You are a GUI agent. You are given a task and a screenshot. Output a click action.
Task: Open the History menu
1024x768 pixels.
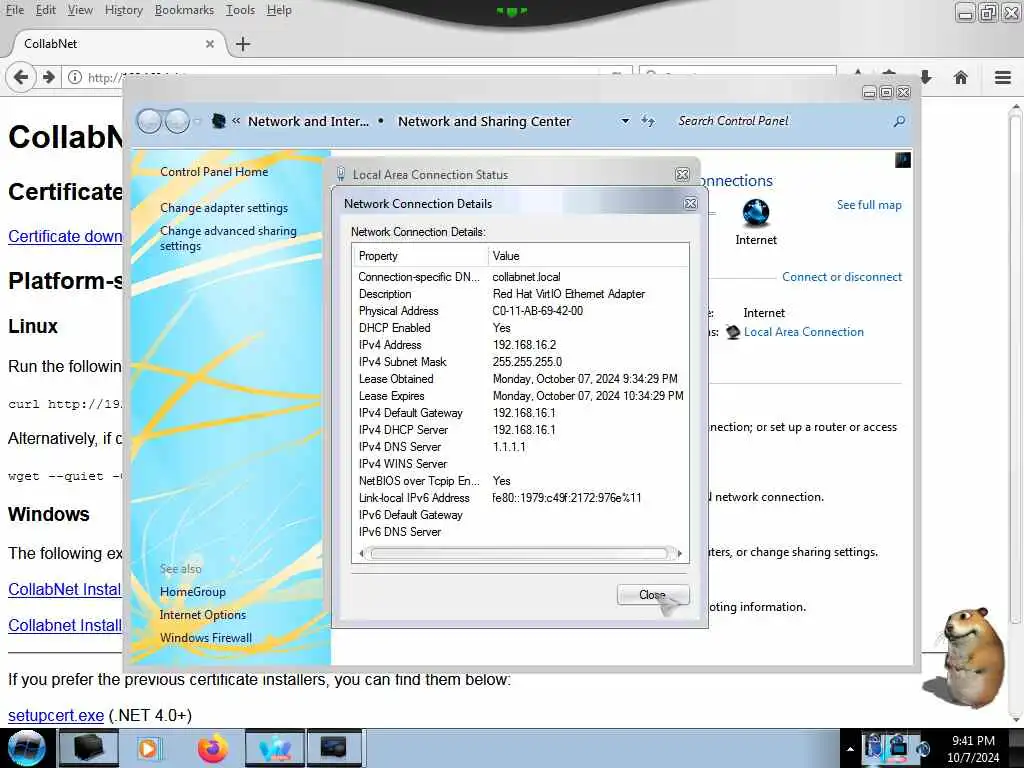(x=123, y=10)
